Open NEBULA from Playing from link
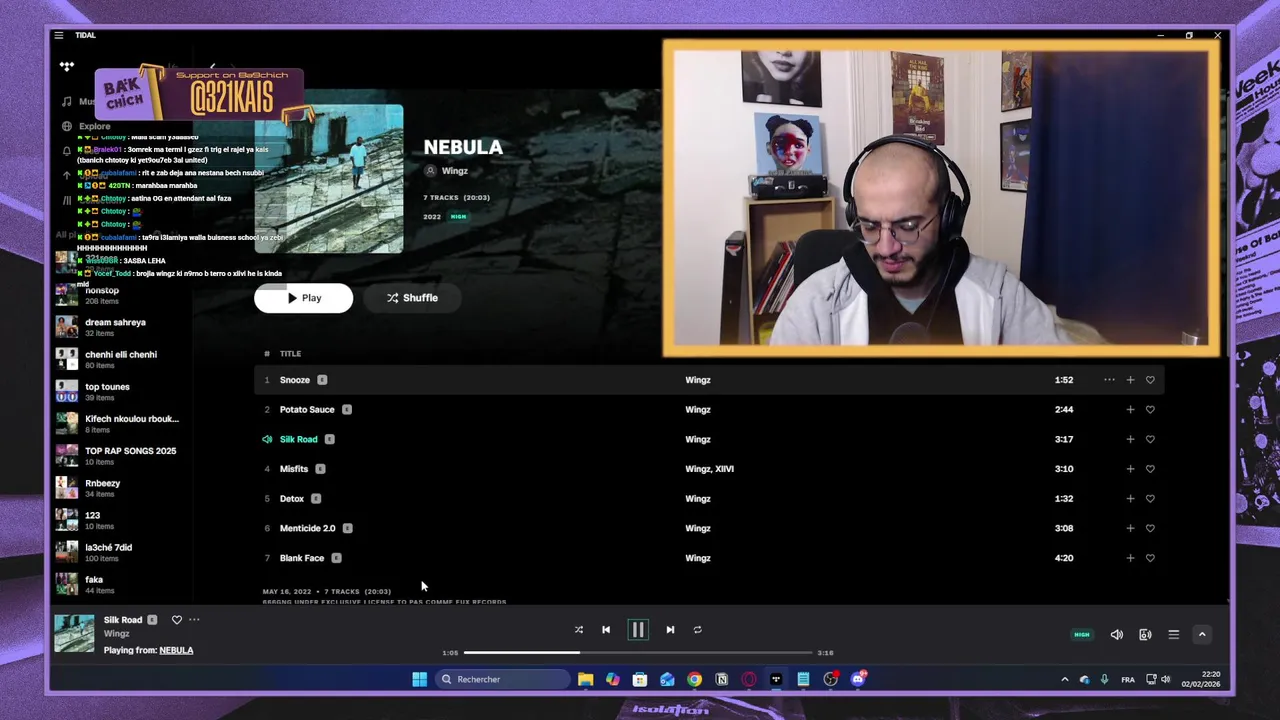The height and width of the screenshot is (720, 1280). [x=176, y=650]
